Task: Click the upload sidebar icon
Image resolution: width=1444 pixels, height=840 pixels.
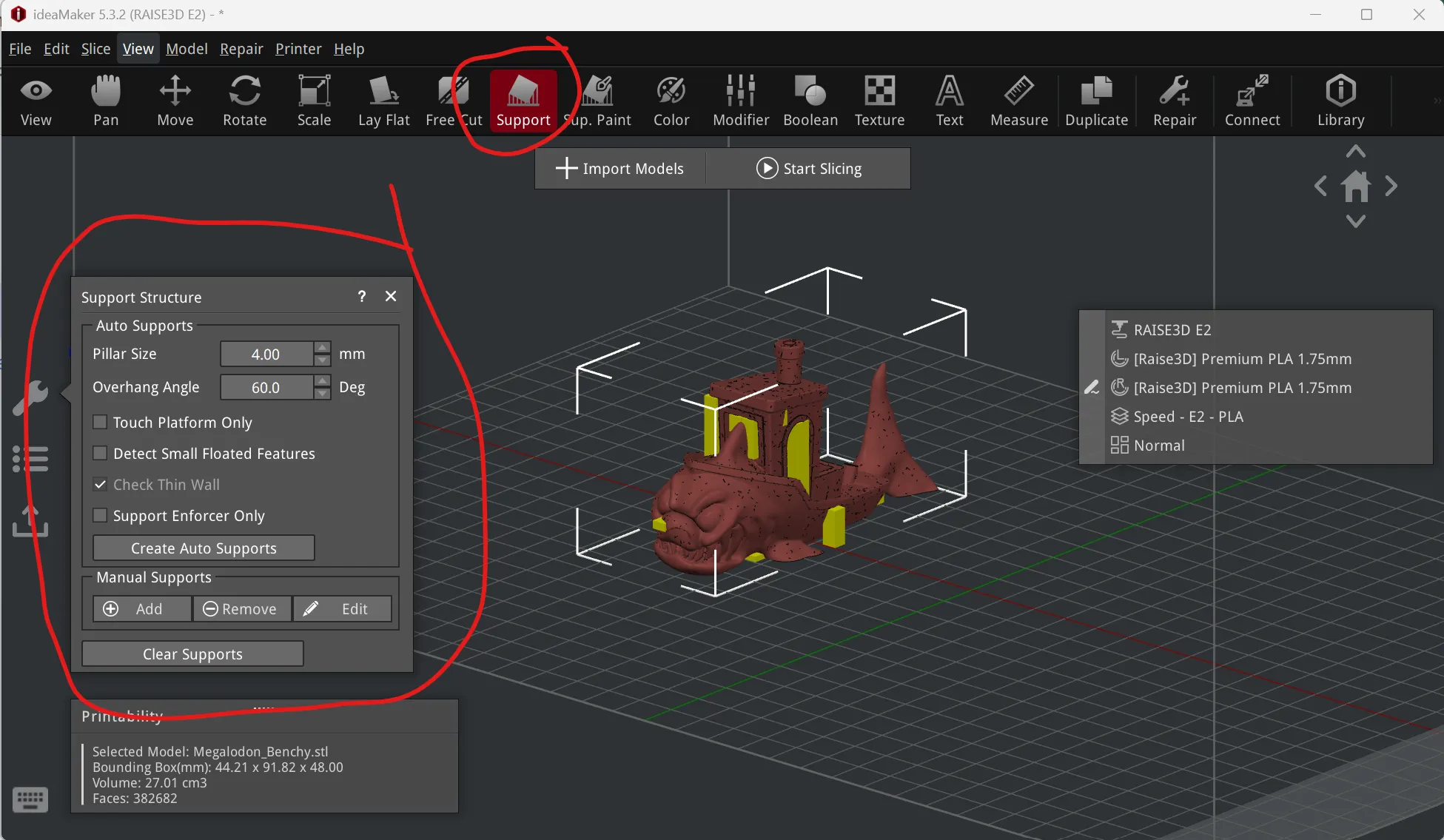Action: pos(30,521)
